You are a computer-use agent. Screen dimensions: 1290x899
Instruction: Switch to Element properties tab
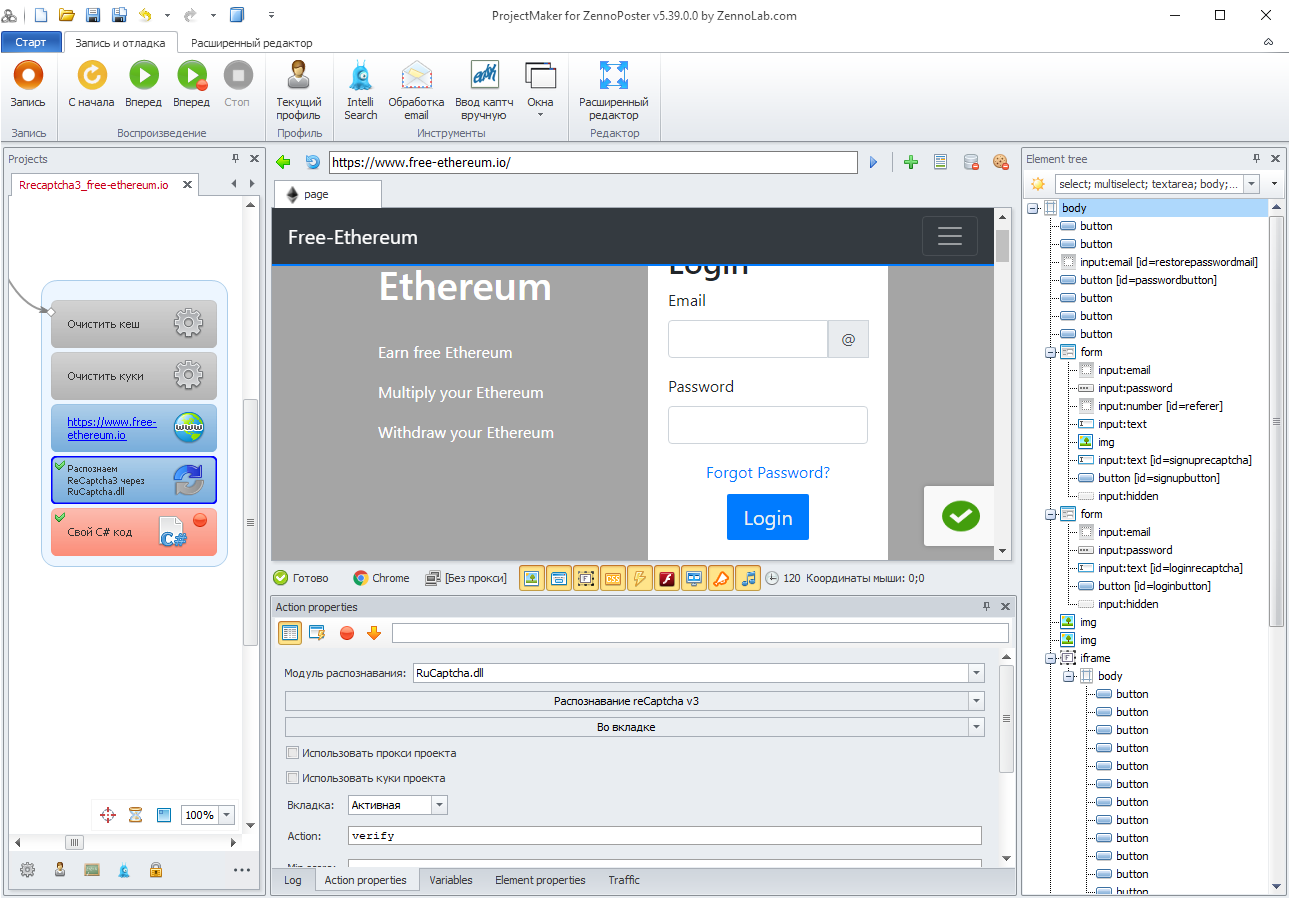(x=540, y=880)
